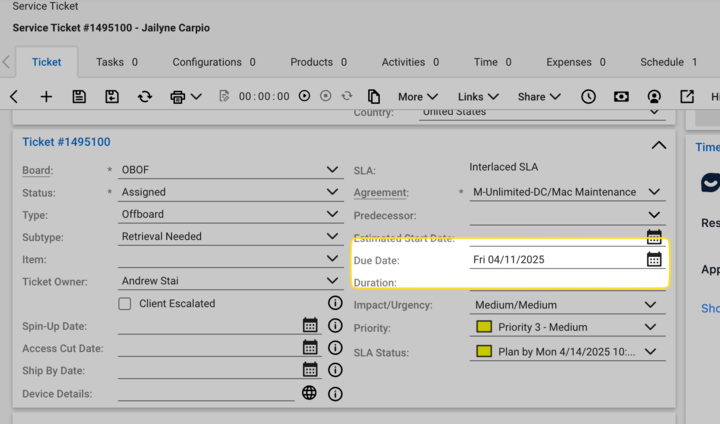
Task: Click the money bill icon
Action: point(621,96)
